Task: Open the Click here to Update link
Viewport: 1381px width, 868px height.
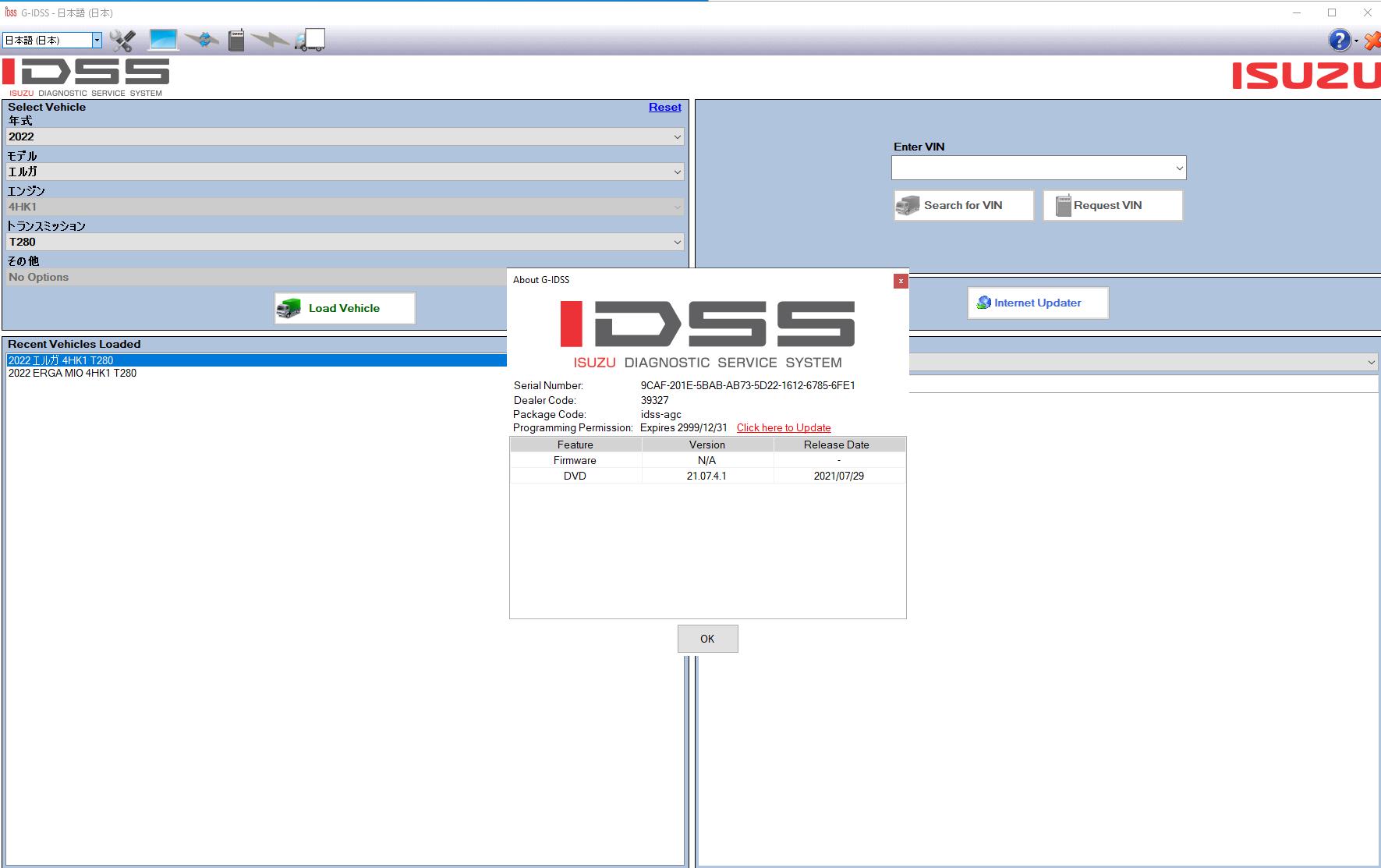Action: [783, 427]
